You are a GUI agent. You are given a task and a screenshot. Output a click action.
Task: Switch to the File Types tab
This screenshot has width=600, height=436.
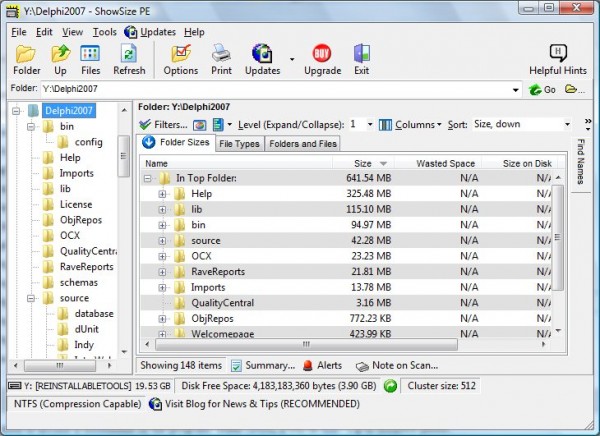point(238,144)
